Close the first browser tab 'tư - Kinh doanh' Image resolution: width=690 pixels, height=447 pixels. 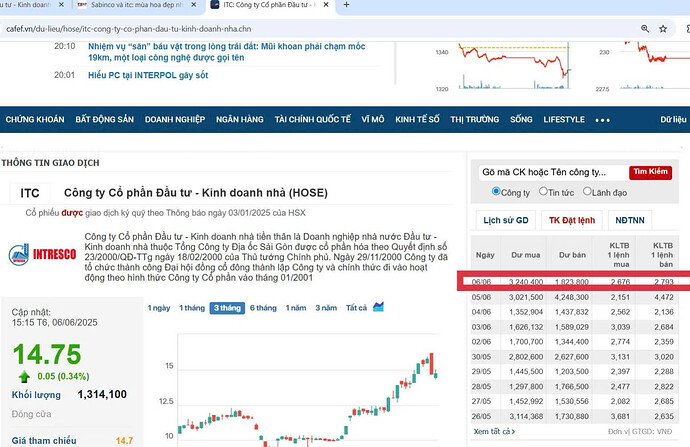point(61,5)
